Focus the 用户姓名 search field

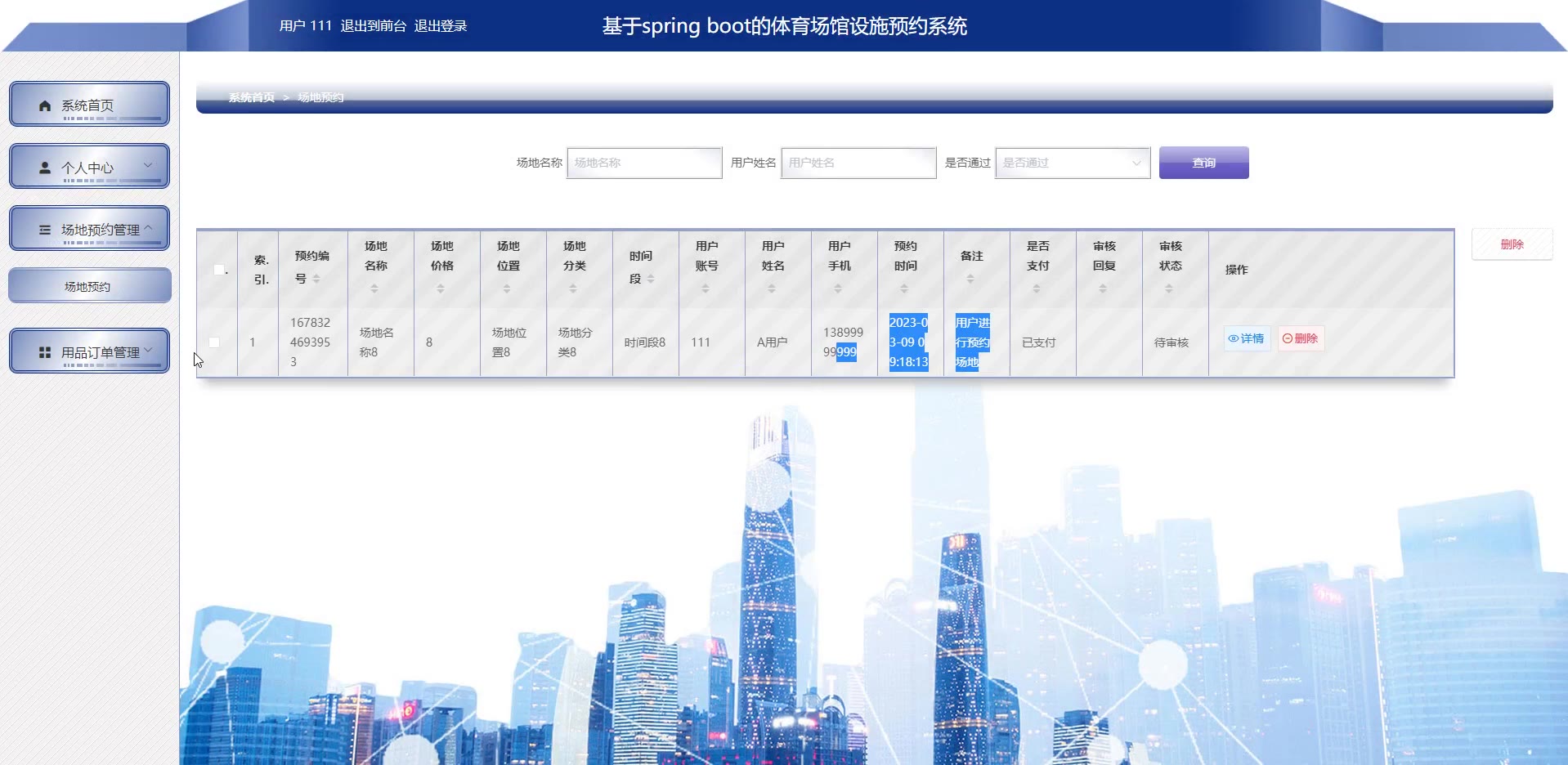858,163
